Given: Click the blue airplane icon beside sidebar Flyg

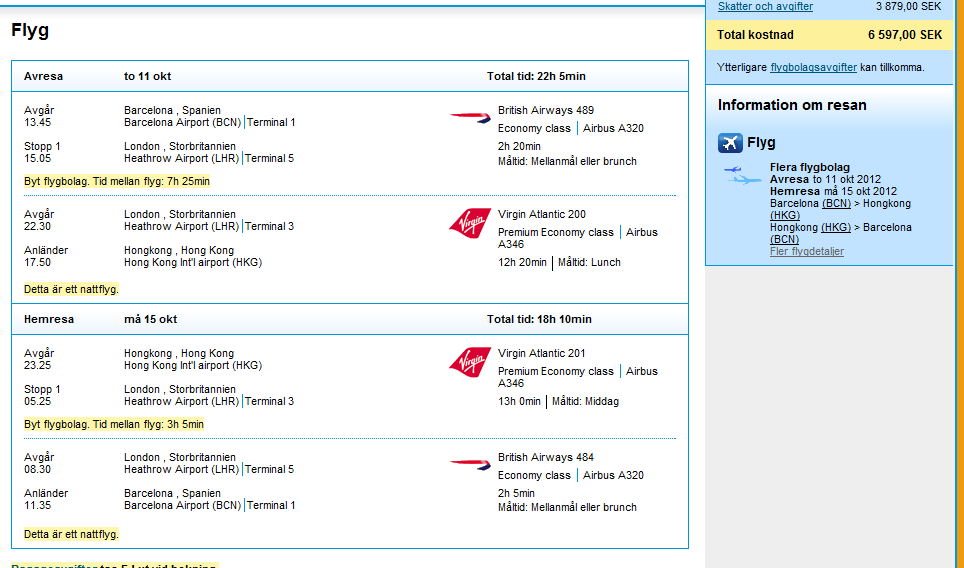Looking at the screenshot, I should click(730, 143).
